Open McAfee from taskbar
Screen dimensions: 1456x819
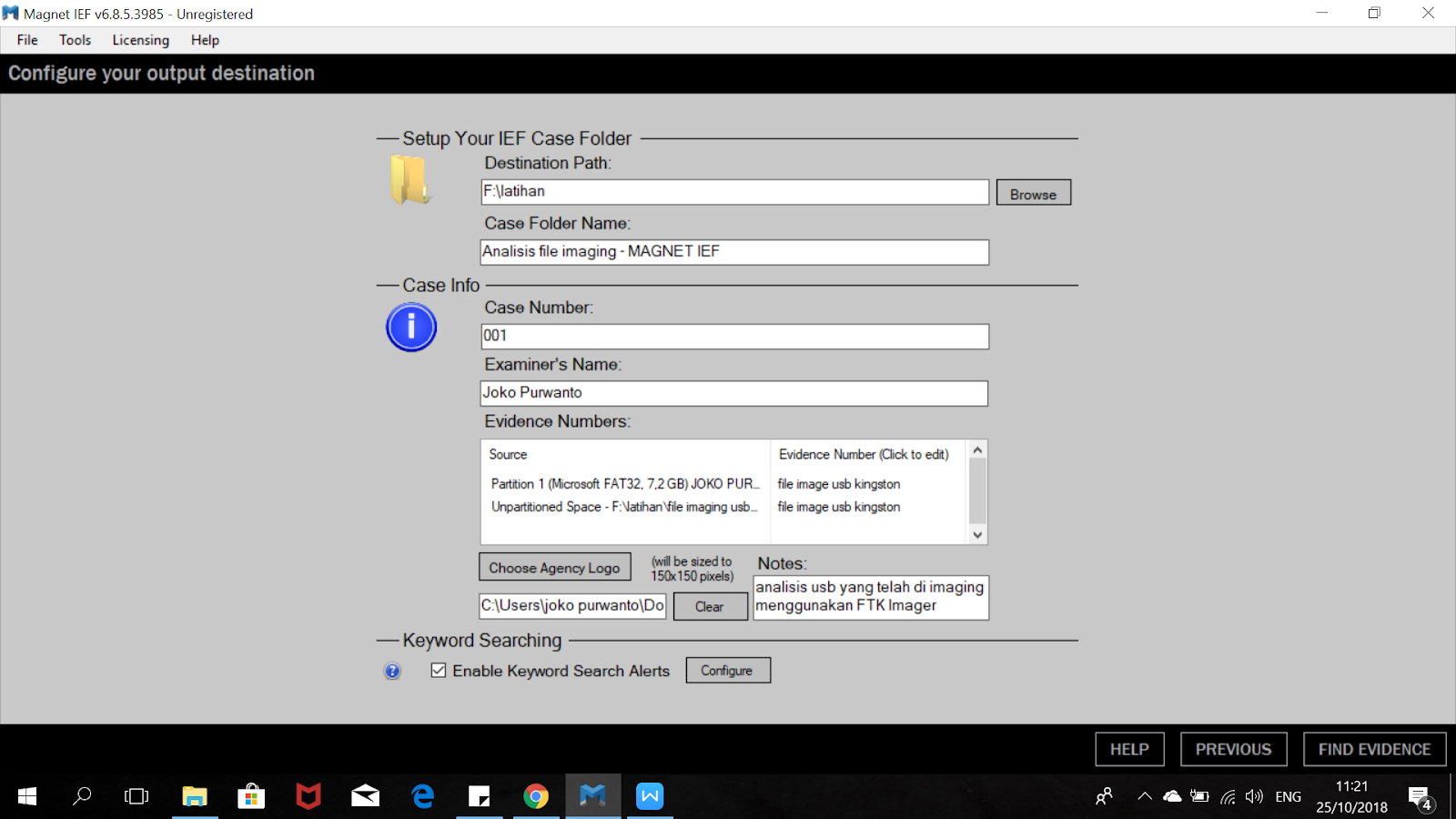[x=308, y=797]
